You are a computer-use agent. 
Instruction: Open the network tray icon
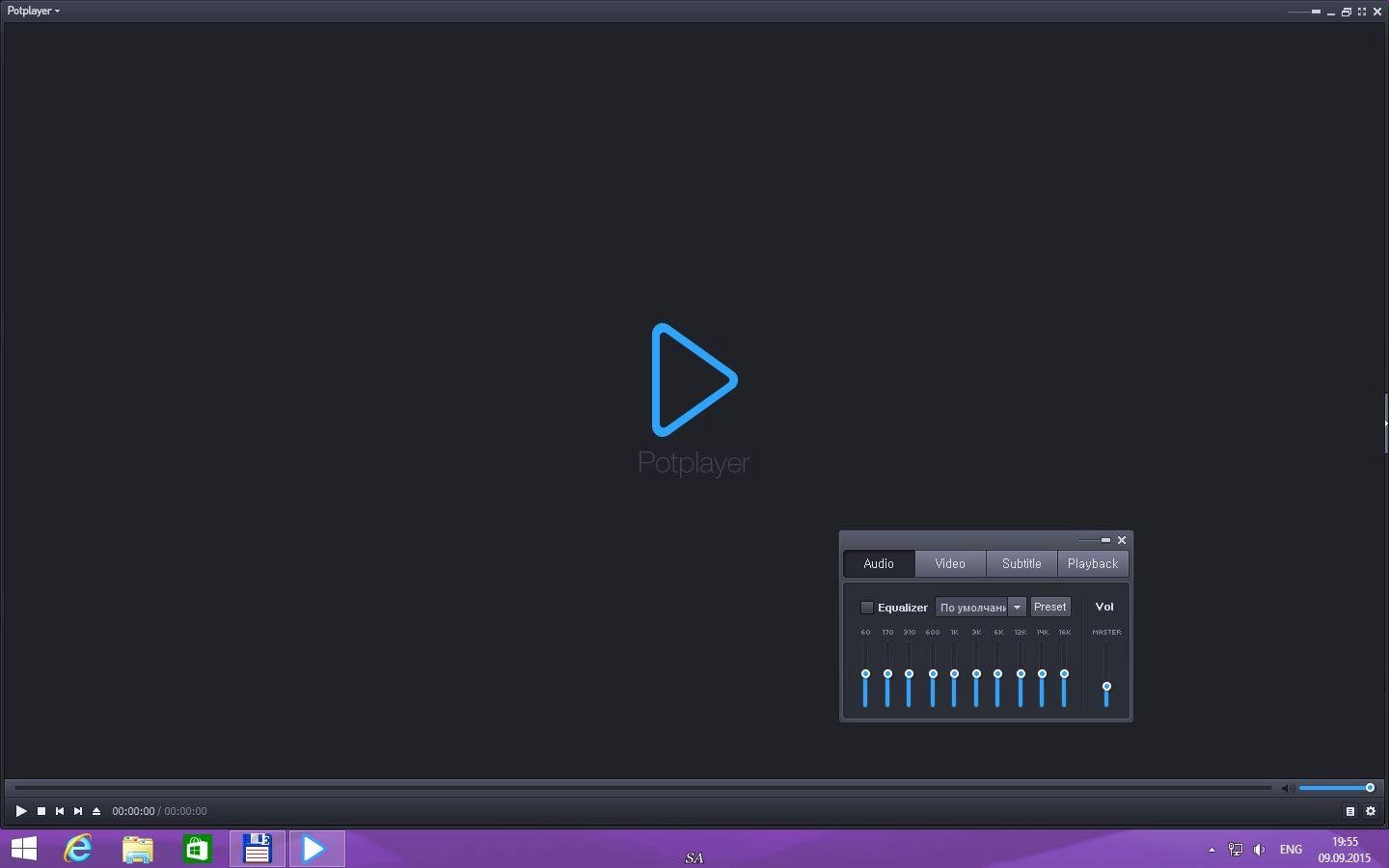(x=1236, y=850)
